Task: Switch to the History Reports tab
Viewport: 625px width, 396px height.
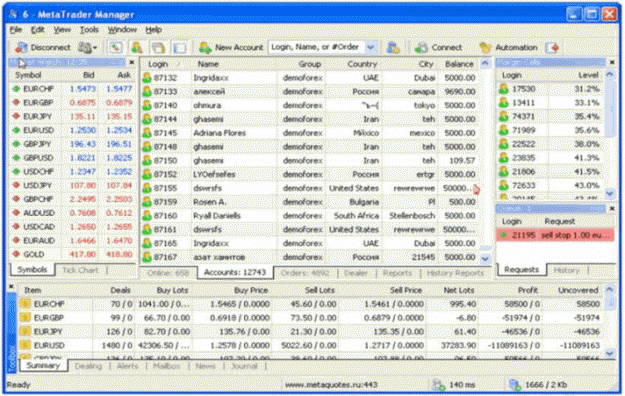Action: [x=455, y=273]
